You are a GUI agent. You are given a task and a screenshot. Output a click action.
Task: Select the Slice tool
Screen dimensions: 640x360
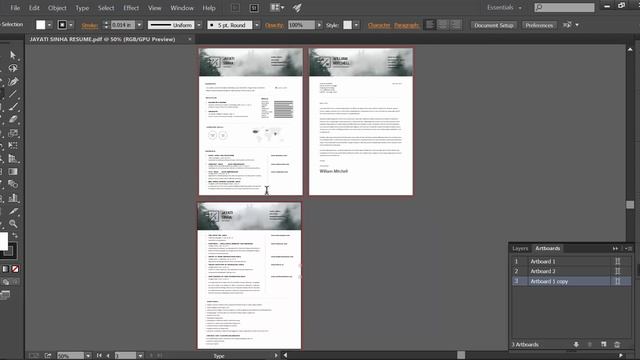click(x=13, y=211)
